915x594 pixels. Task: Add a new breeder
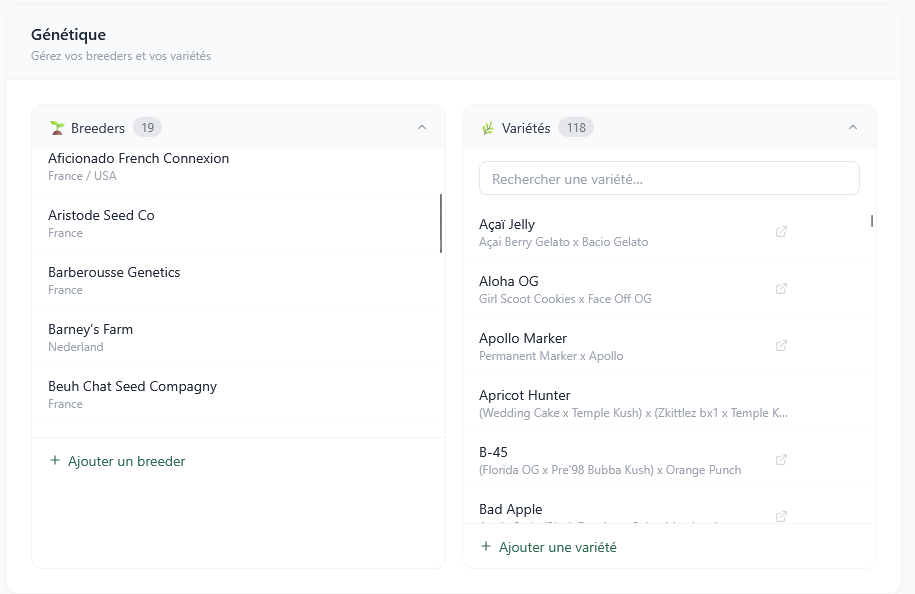118,461
